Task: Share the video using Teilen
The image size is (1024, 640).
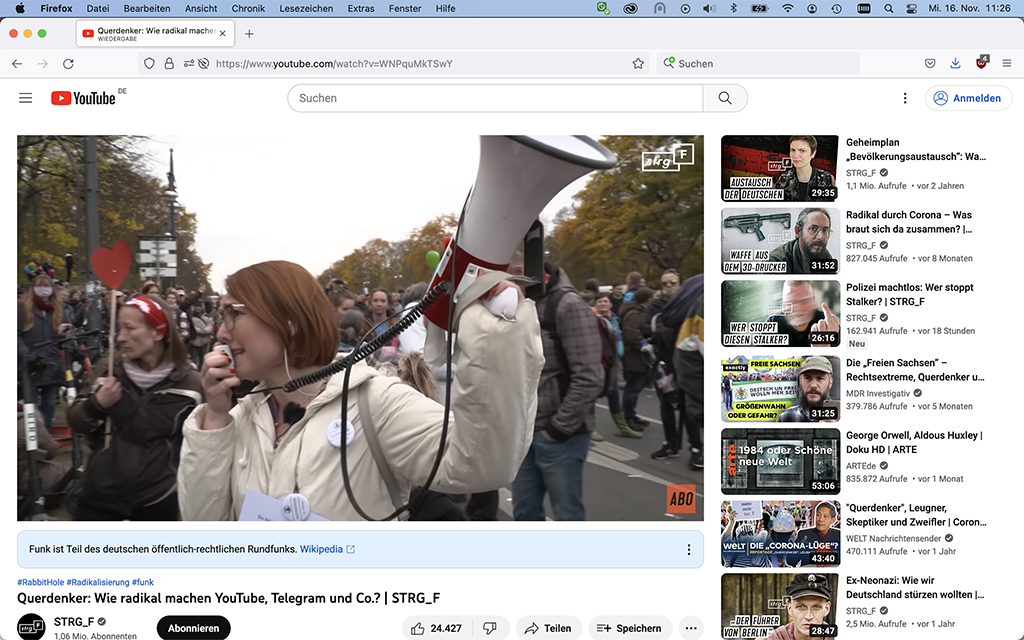Action: pos(549,628)
